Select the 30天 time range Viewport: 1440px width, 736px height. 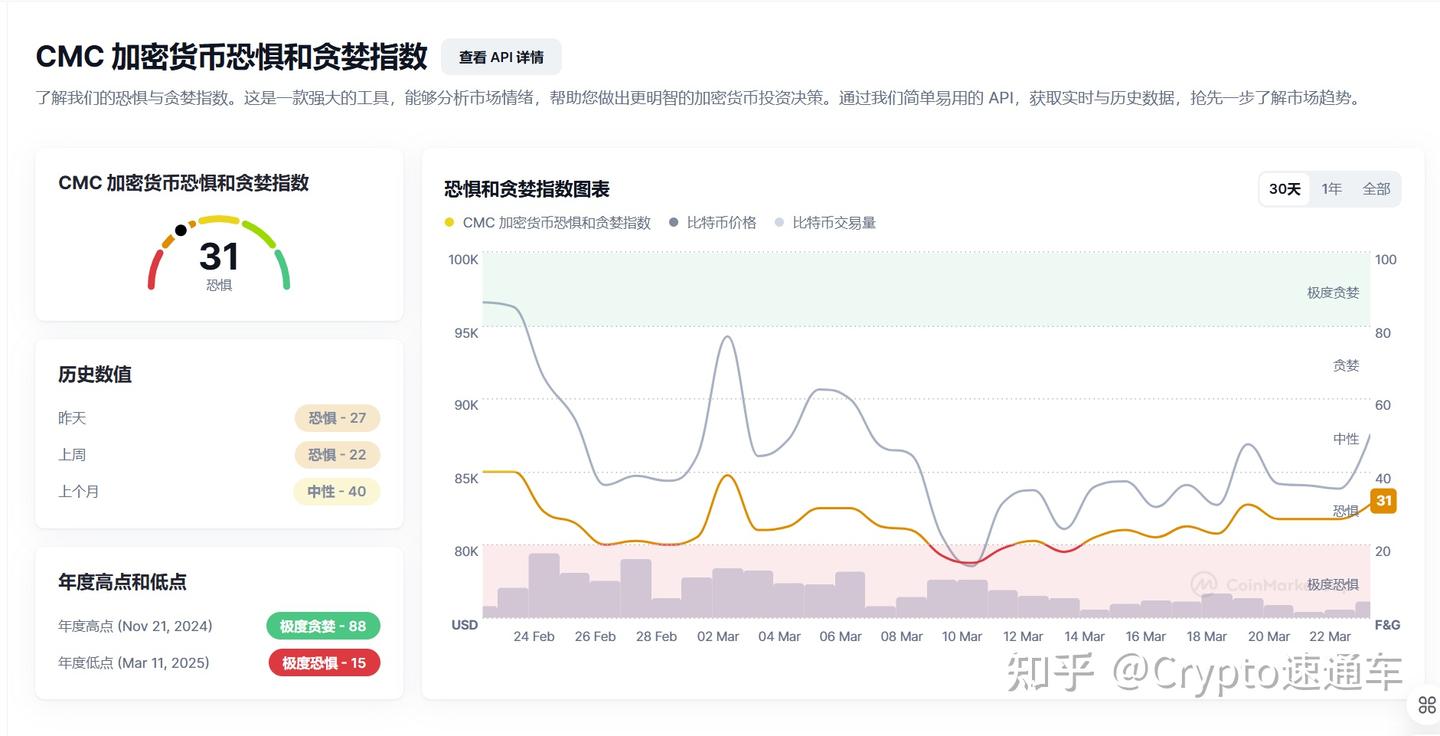coord(1284,188)
